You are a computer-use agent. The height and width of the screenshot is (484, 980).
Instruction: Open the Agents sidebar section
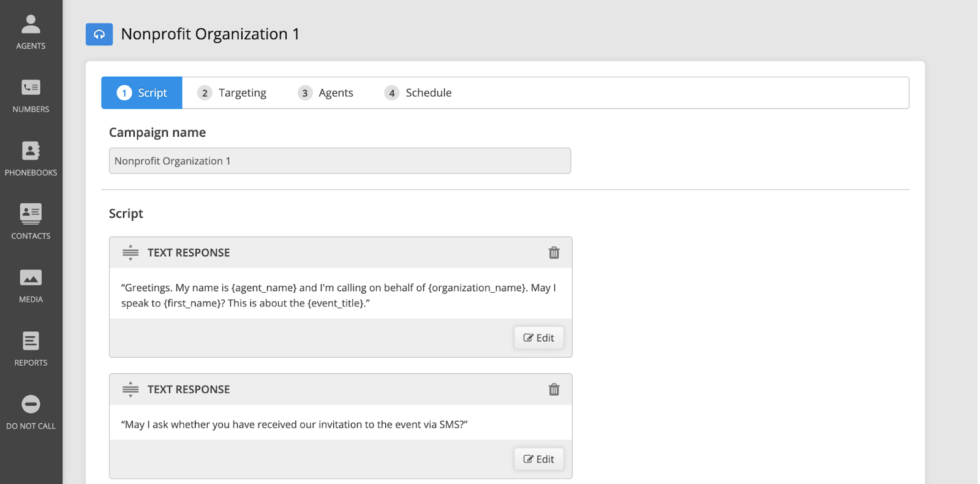(x=31, y=30)
